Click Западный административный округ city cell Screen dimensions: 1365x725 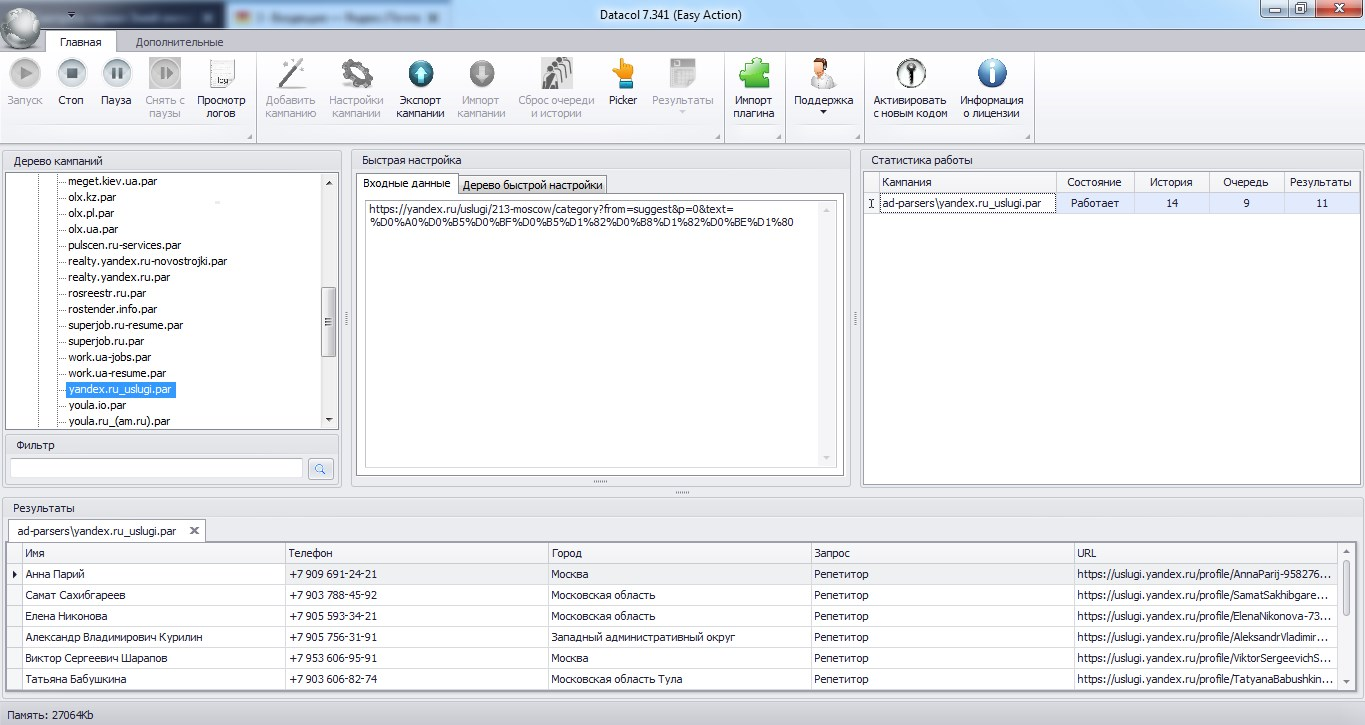tap(679, 637)
